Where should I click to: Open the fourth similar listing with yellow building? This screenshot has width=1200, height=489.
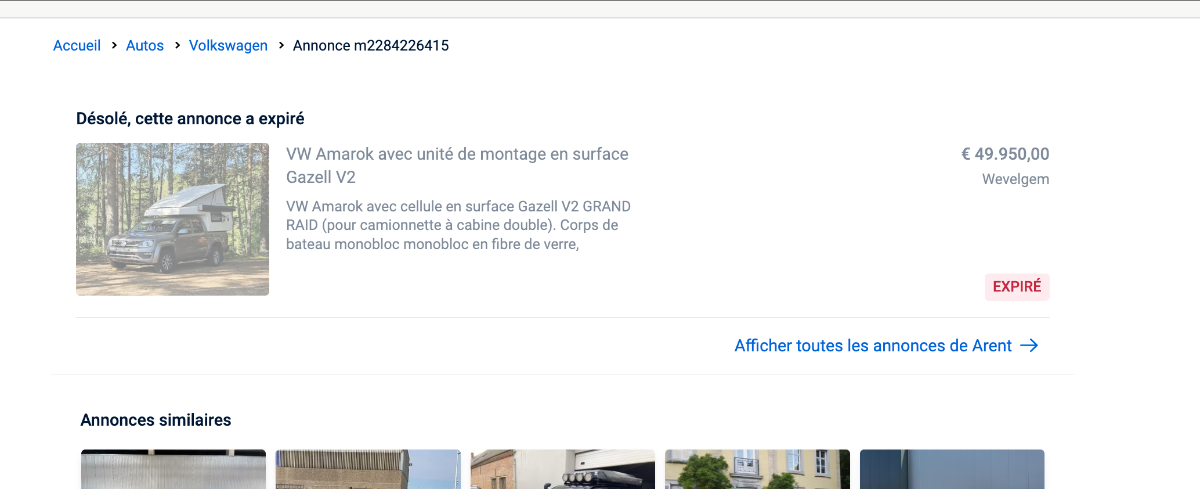[757, 469]
